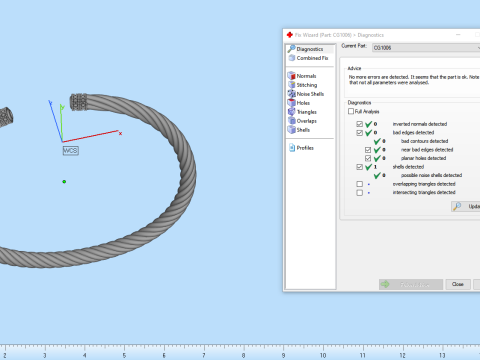Toggle bad edges detected checkbox
This screenshot has height=360, width=480.
tap(359, 133)
